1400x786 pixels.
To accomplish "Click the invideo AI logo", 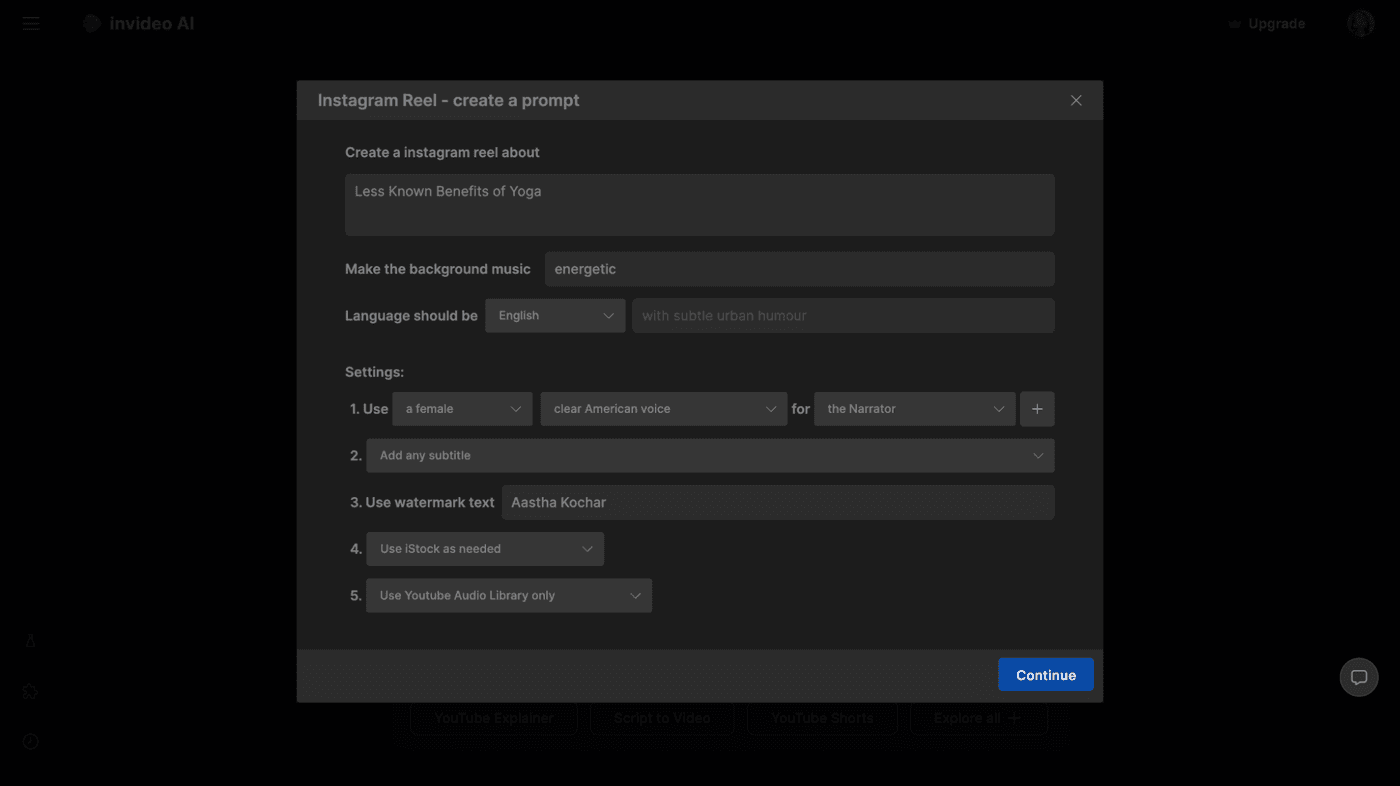I will 139,23.
